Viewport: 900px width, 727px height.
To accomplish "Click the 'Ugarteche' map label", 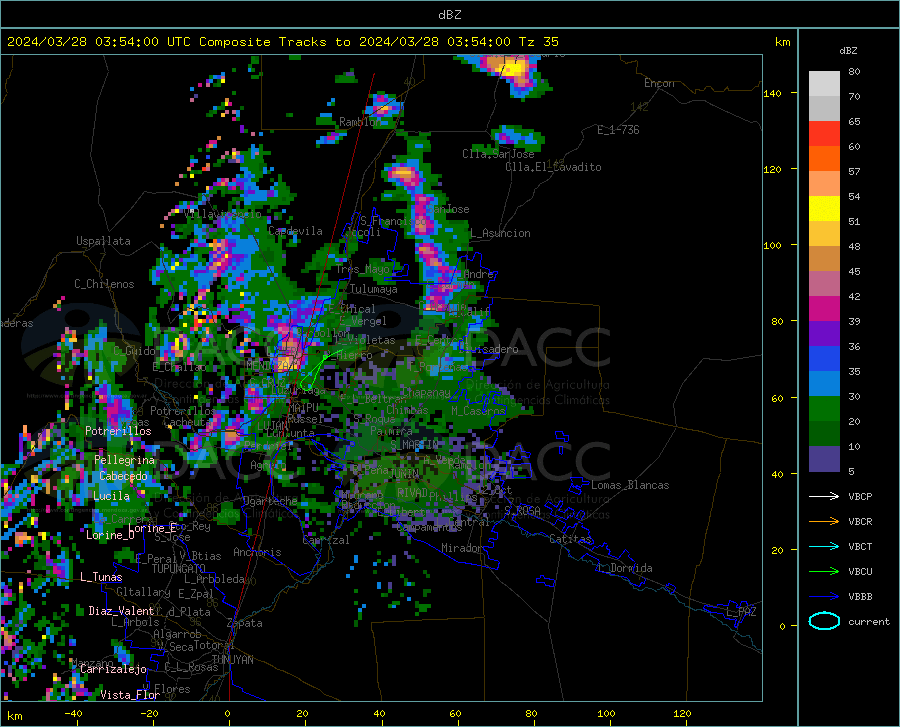I will 270,501.
